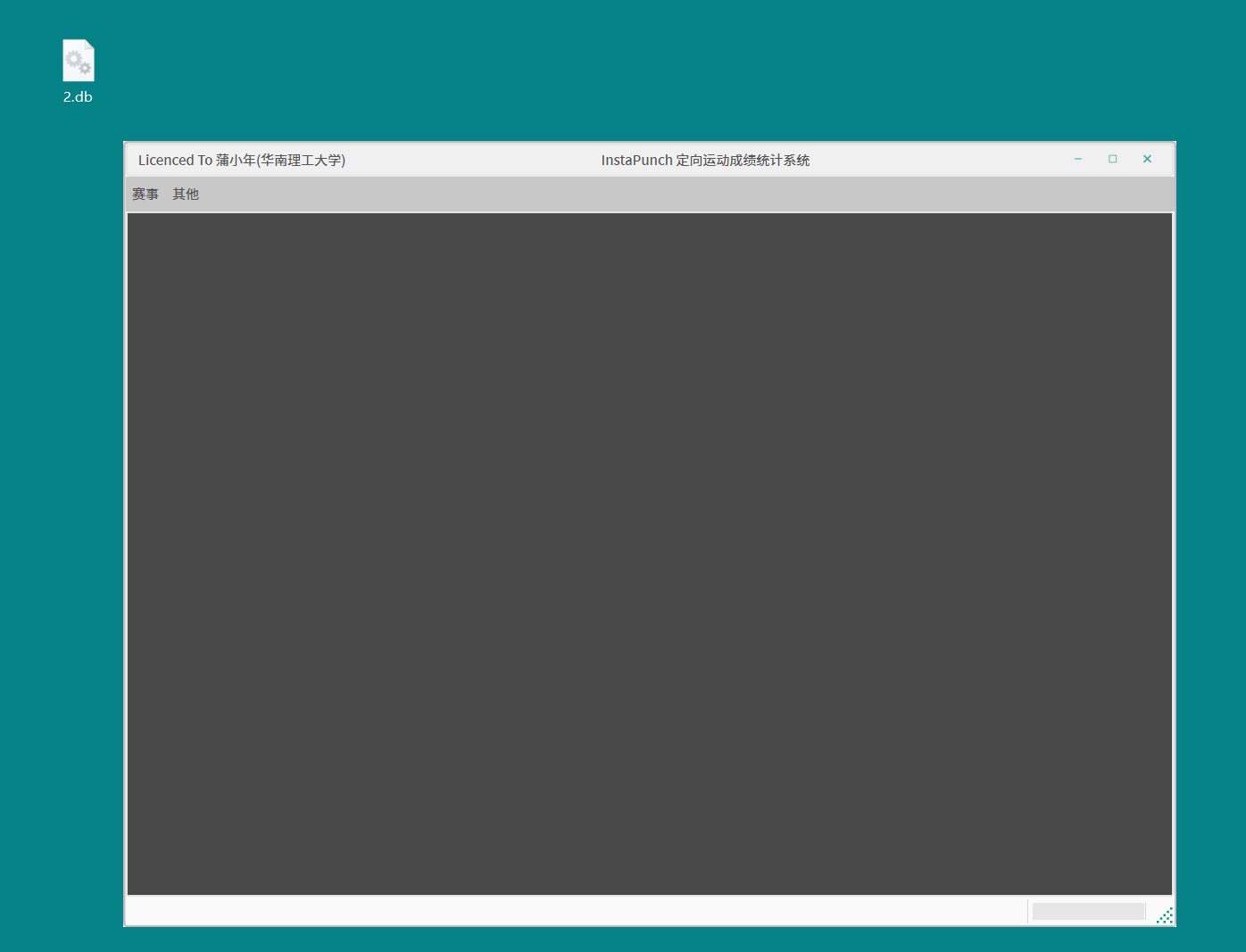Click the dotted resize grip in status bar
The image size is (1246, 952).
point(1165,915)
